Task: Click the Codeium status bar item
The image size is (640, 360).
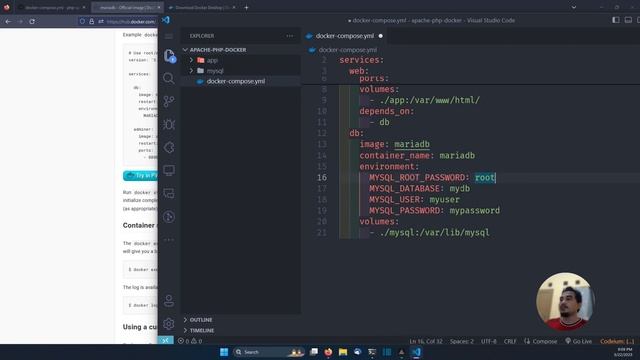Action: [617, 341]
